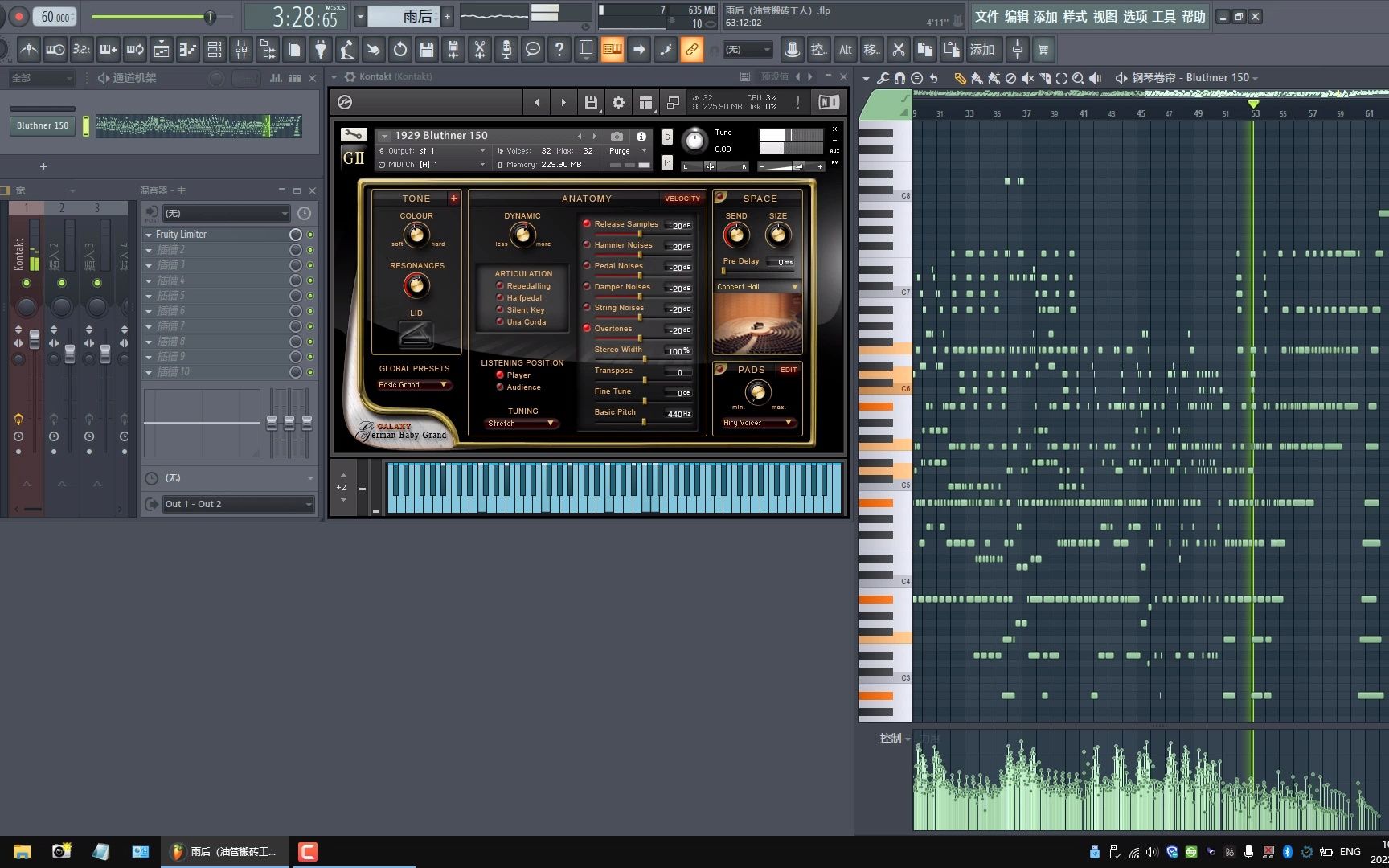This screenshot has height=868, width=1389.
Task: Click Kontakt save floppy icon
Action: coord(591,102)
